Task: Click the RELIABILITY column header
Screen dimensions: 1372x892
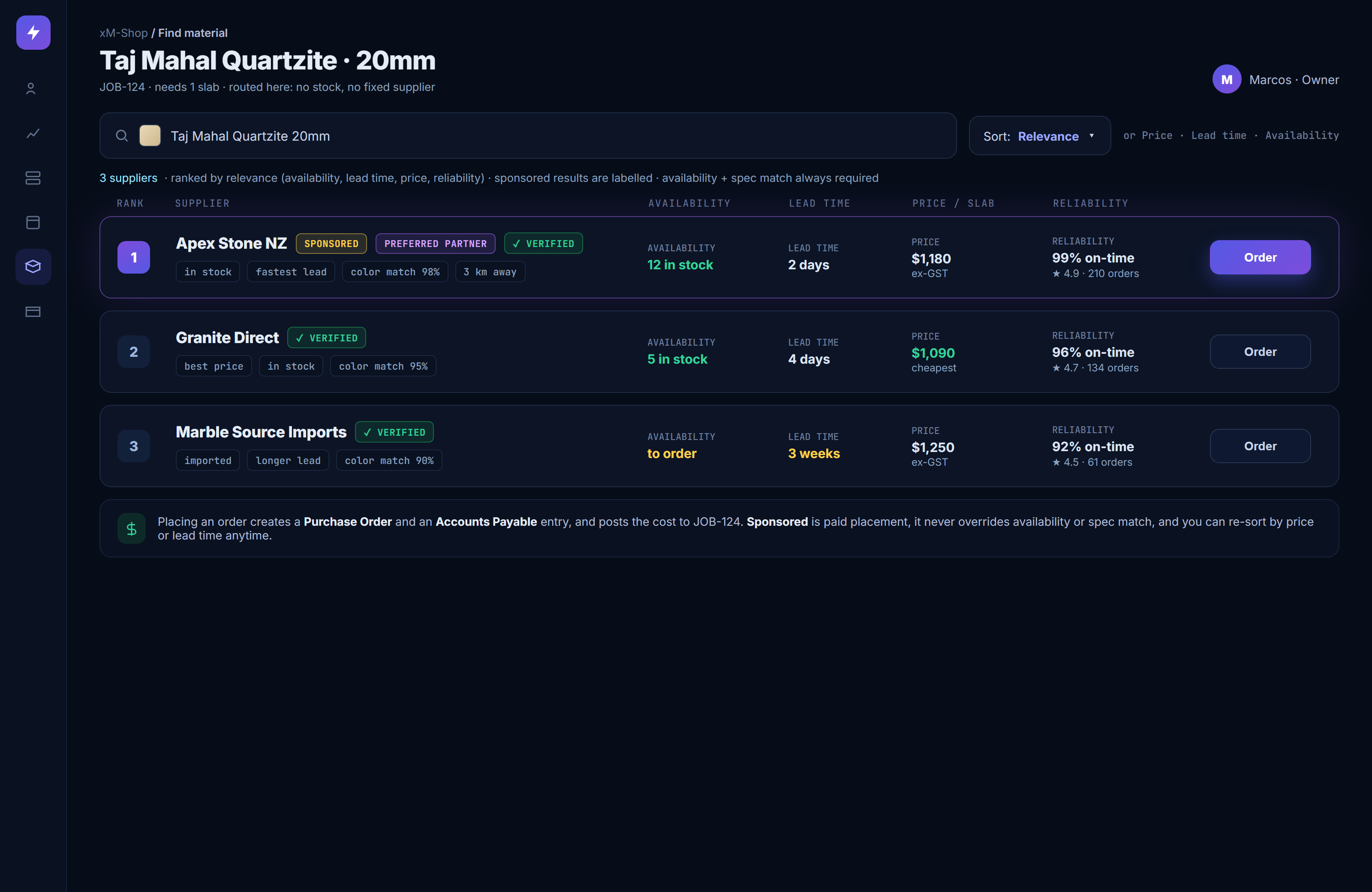Action: coord(1090,203)
